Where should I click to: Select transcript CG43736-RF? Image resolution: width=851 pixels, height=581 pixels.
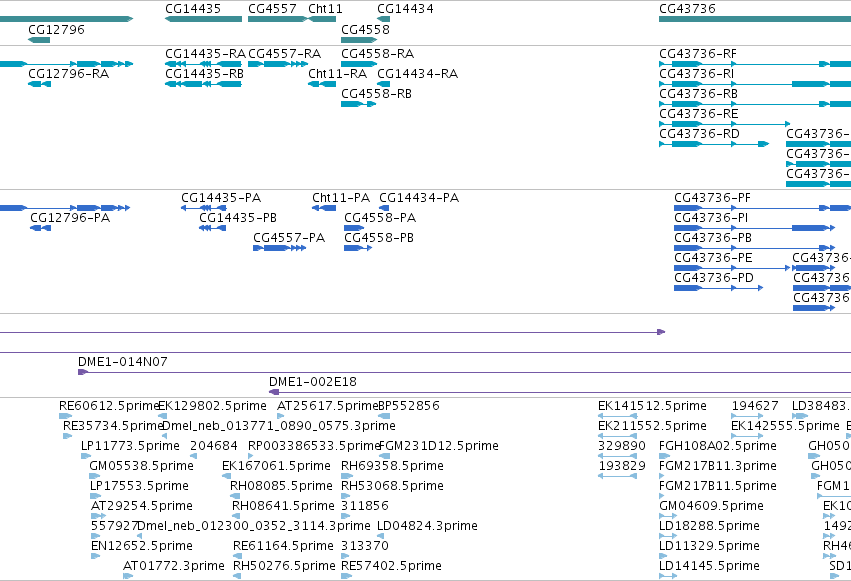point(698,54)
